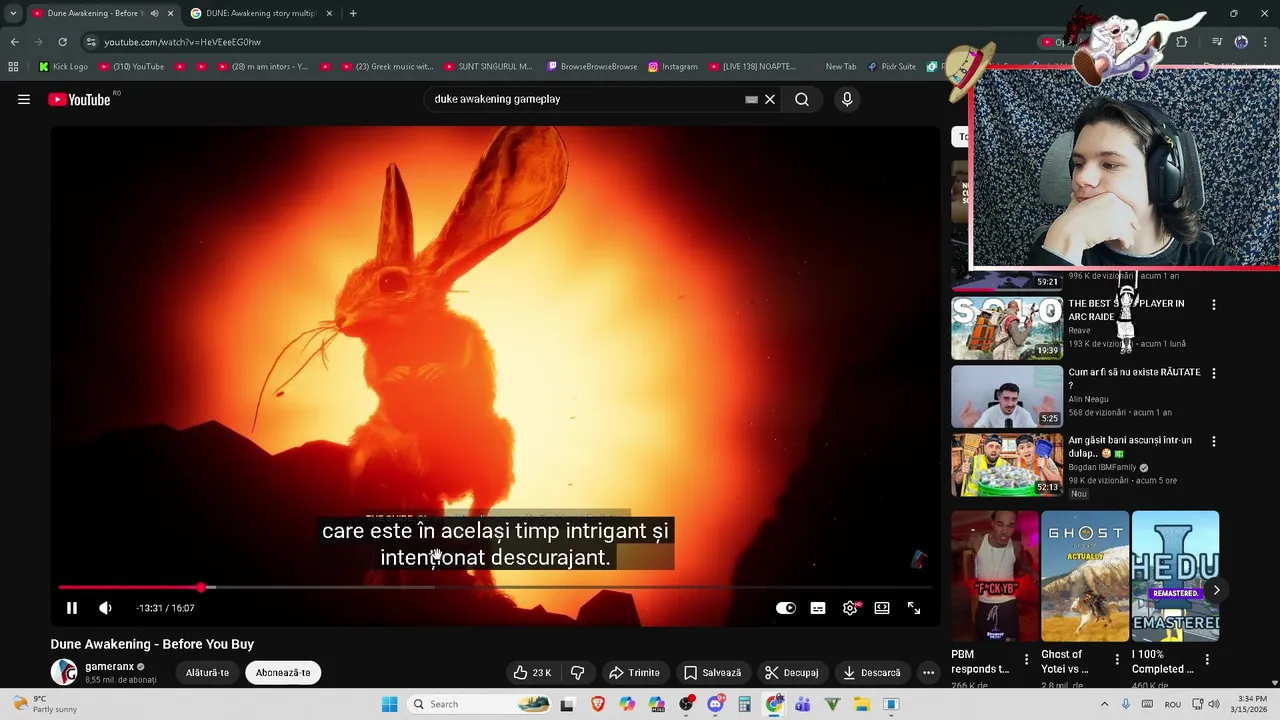1280x720 pixels.
Task: Open options for 'I 100% Completed' short
Action: (1207, 660)
